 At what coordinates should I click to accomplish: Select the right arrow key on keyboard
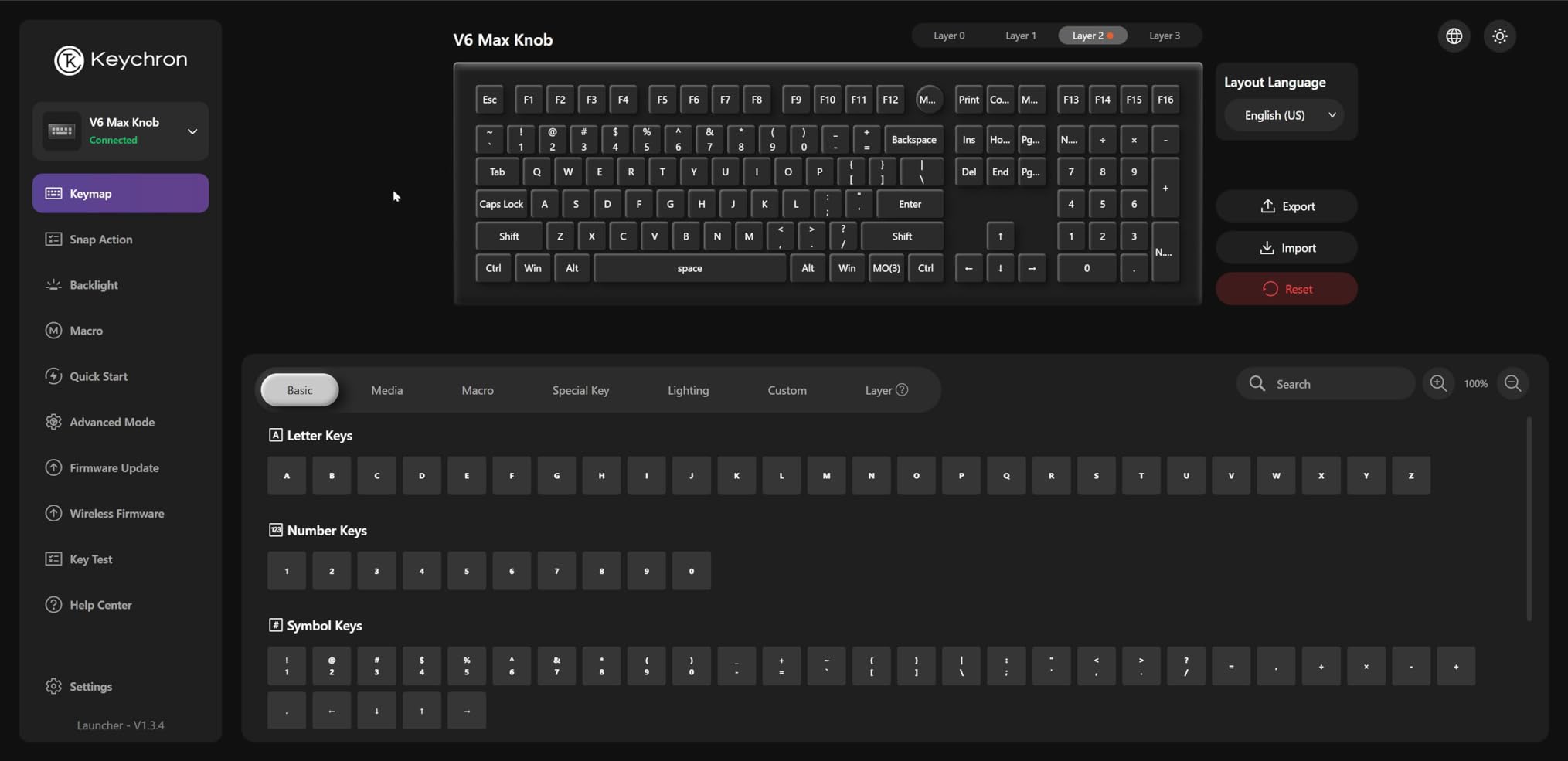point(1032,268)
